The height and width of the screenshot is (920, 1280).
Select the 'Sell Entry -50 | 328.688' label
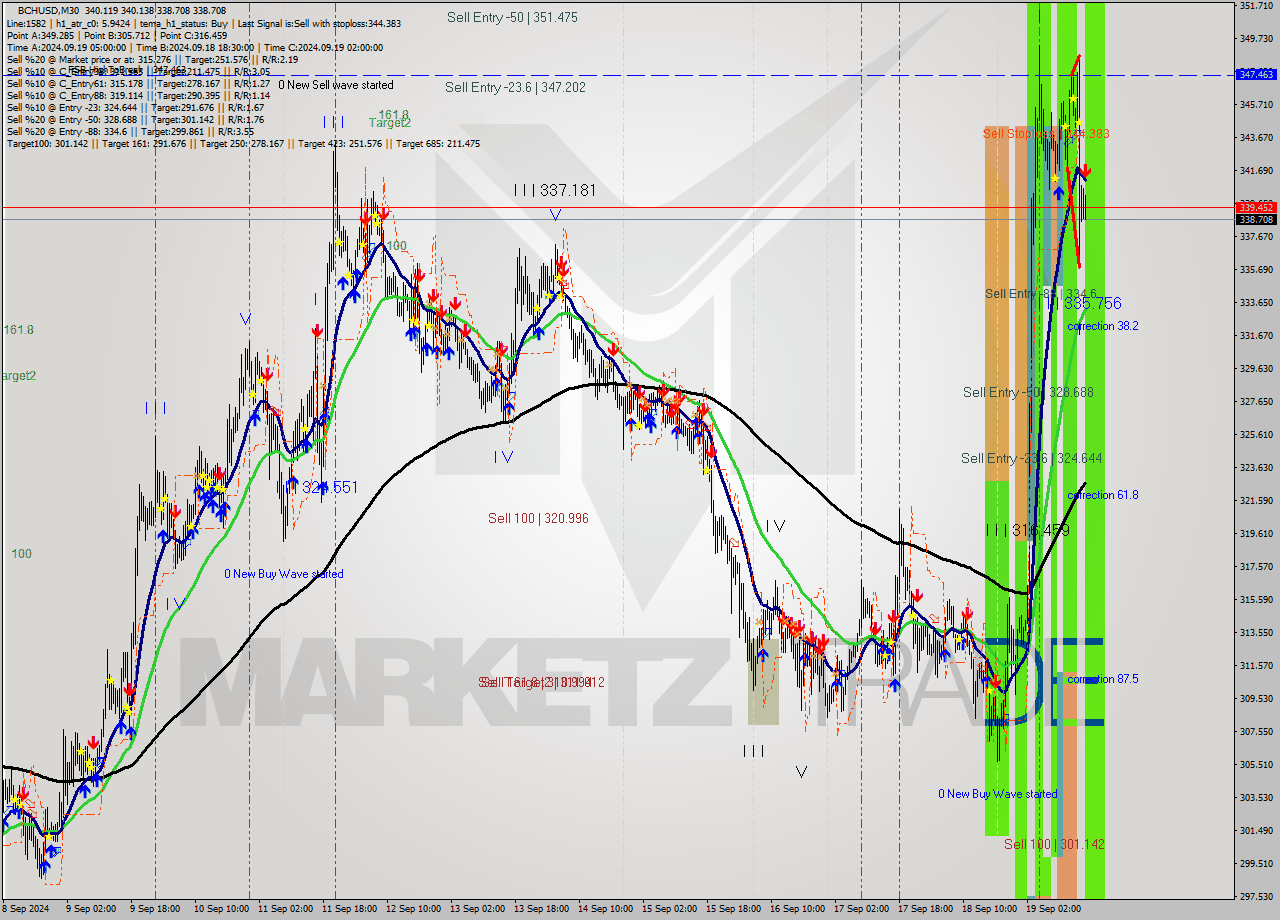(x=1028, y=392)
